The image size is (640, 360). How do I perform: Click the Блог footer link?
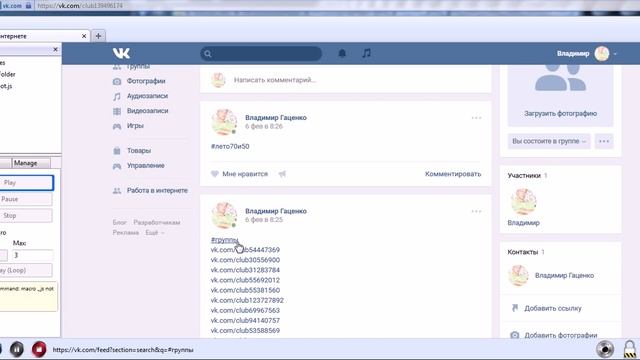[x=120, y=222]
